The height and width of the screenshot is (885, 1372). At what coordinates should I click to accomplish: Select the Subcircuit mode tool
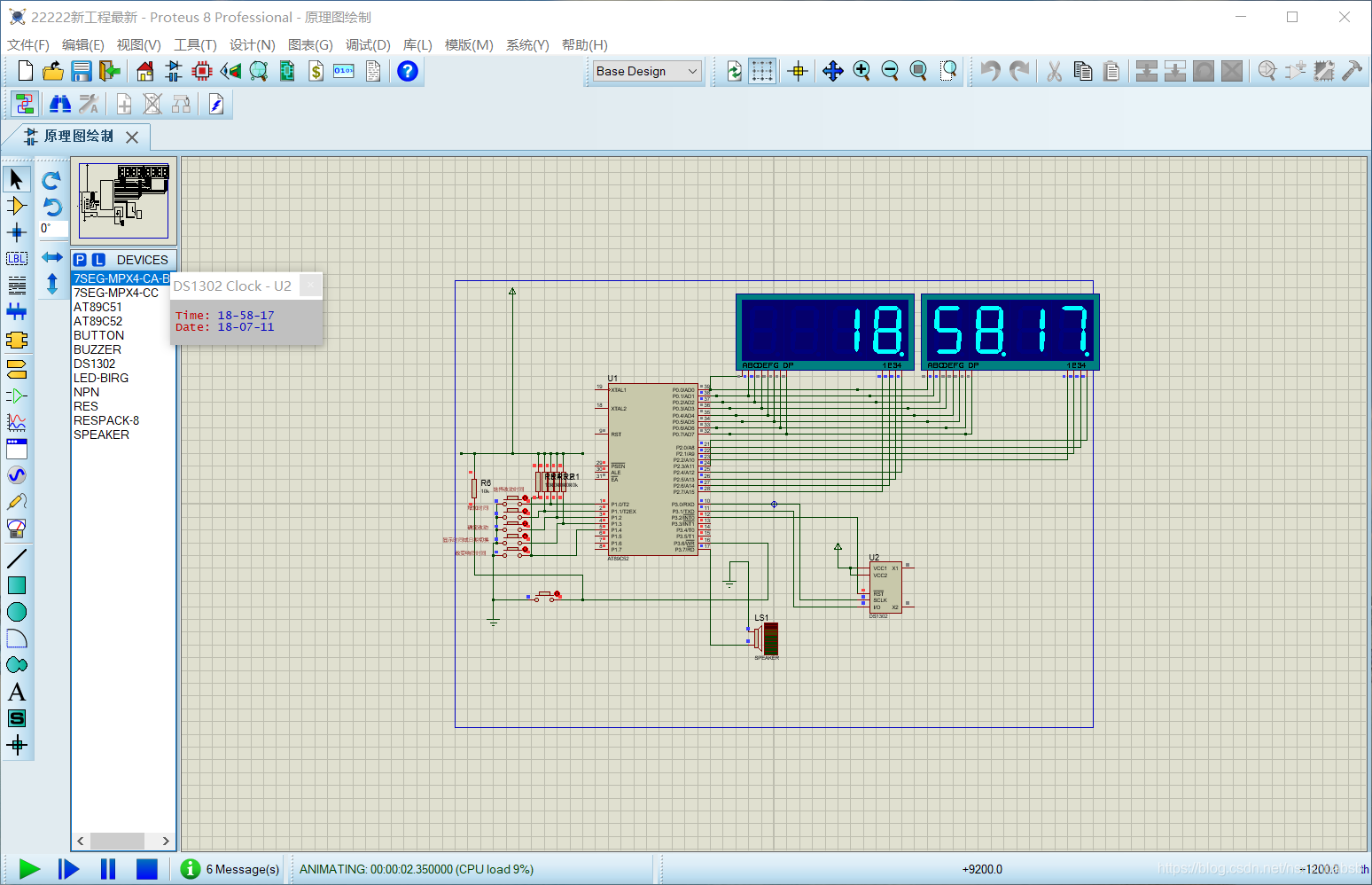click(x=16, y=340)
